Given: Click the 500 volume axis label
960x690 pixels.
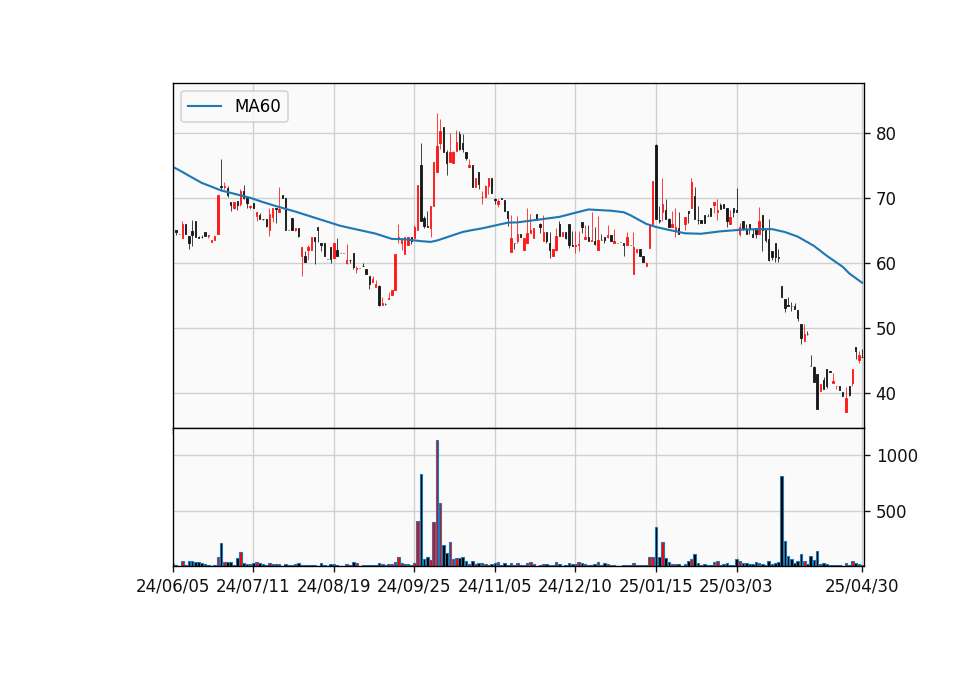Looking at the screenshot, I should pyautogui.click(x=891, y=512).
